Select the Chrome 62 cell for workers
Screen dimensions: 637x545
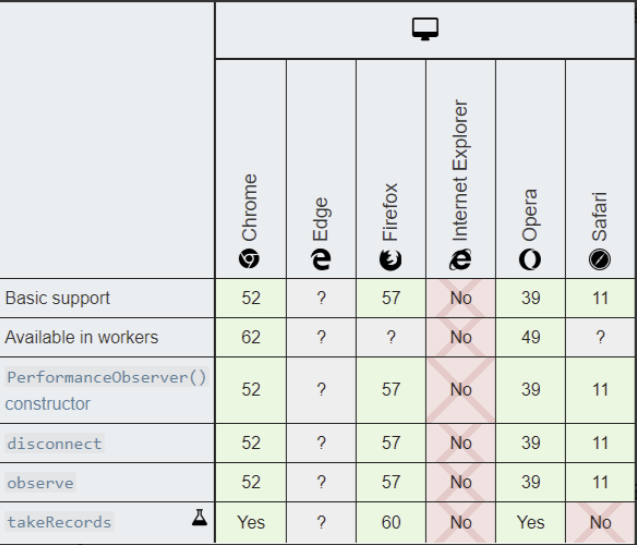pyautogui.click(x=251, y=337)
